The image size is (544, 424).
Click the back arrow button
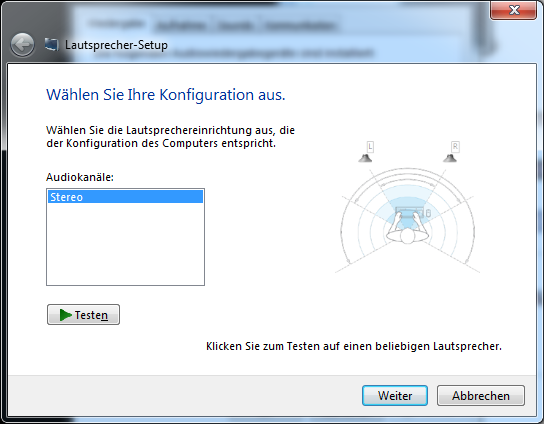[x=23, y=45]
